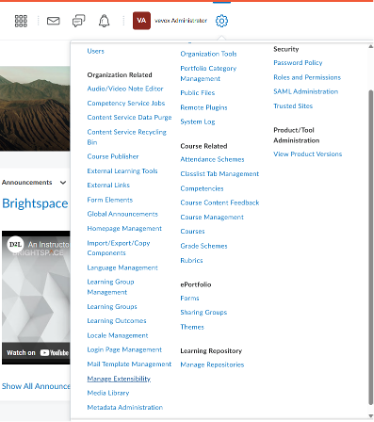Open System Log
This screenshot has height=422, width=374.
coord(198,122)
